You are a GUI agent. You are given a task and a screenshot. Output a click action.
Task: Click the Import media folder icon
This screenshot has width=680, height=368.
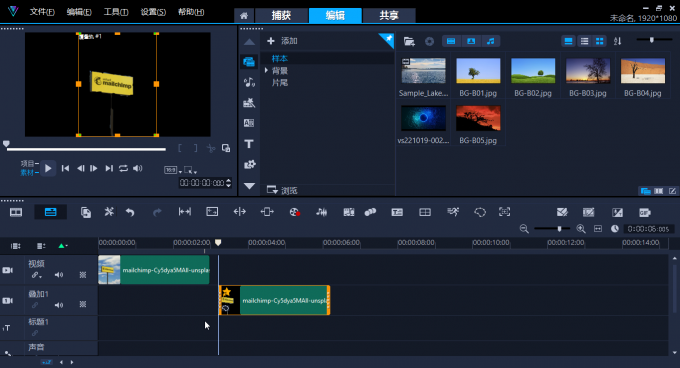(409, 41)
